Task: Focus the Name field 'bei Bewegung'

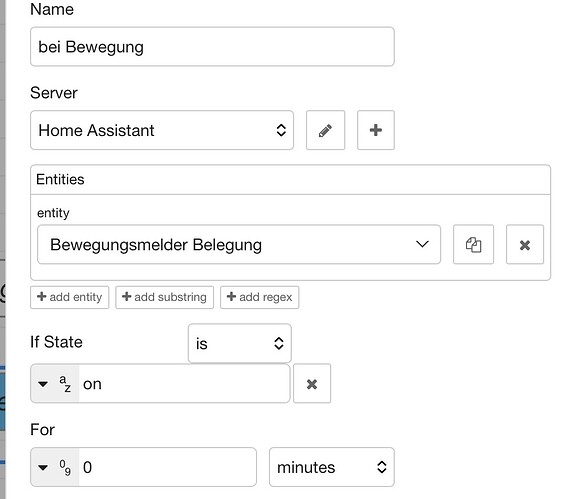Action: 212,47
